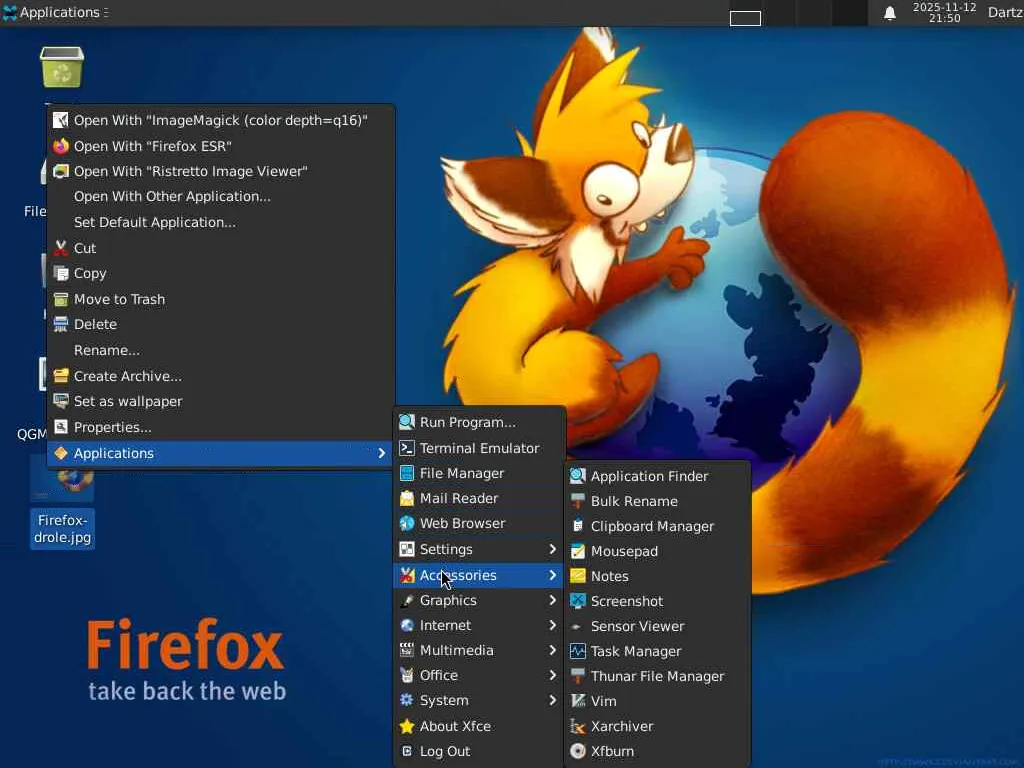Click the Dartz user name in the panel
Image resolution: width=1024 pixels, height=768 pixels.
[1005, 12]
